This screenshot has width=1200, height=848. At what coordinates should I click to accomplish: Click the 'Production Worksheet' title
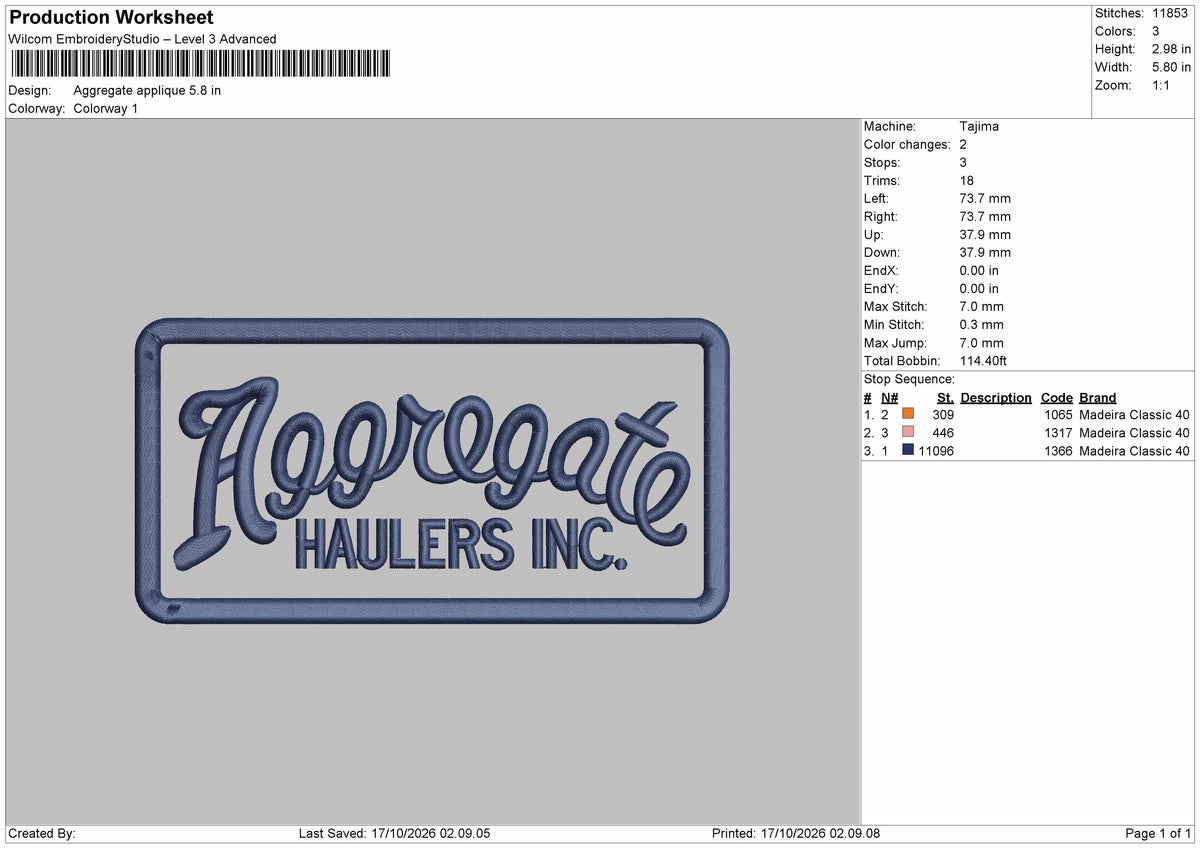111,17
